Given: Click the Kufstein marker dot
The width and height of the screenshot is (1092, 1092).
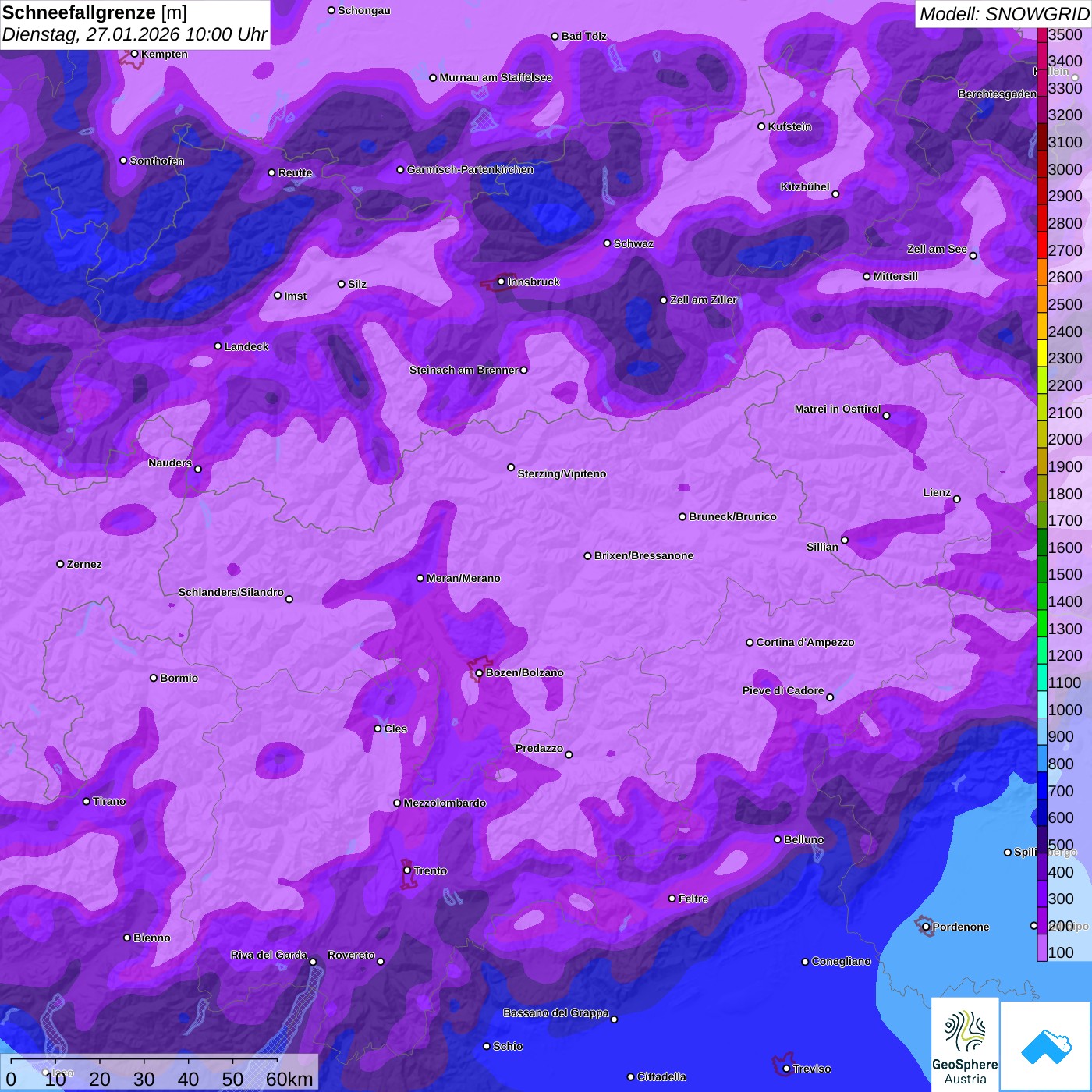Looking at the screenshot, I should click(x=761, y=126).
